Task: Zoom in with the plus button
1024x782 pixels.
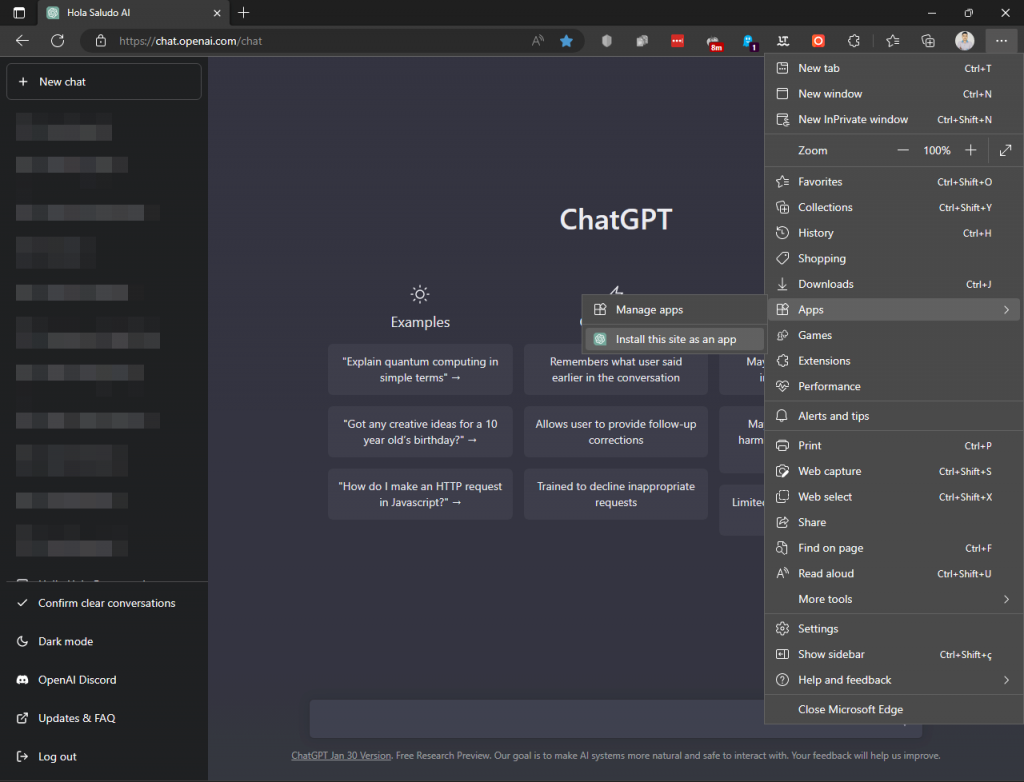Action: tap(970, 150)
